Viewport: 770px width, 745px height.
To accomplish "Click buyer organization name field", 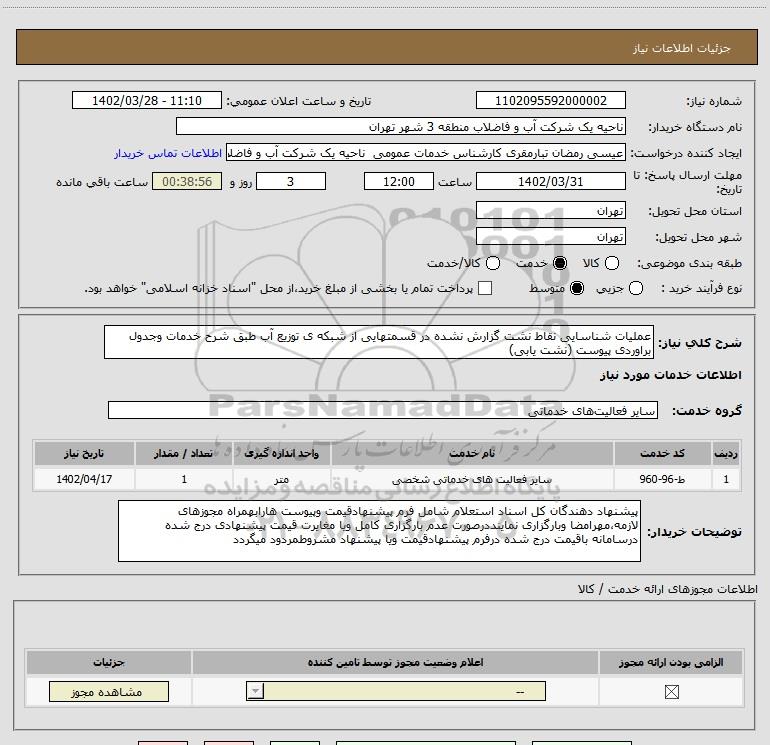I will point(401,127).
